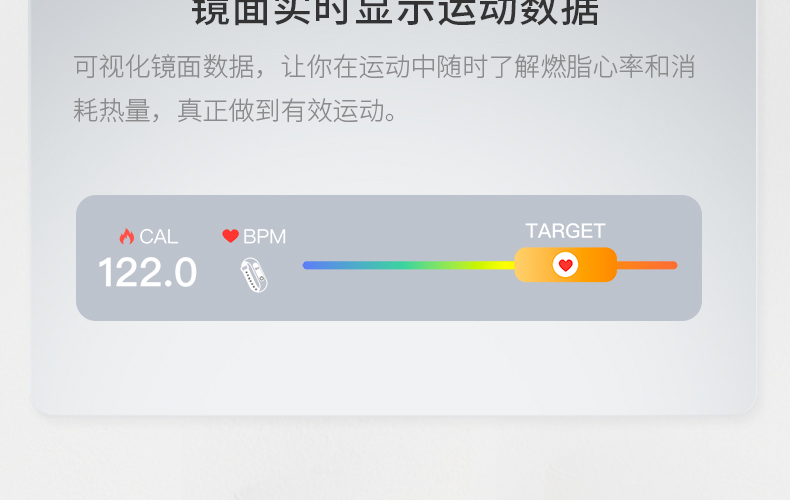The image size is (790, 500).
Task: Tap the CAL label text
Action: pyautogui.click(x=159, y=236)
